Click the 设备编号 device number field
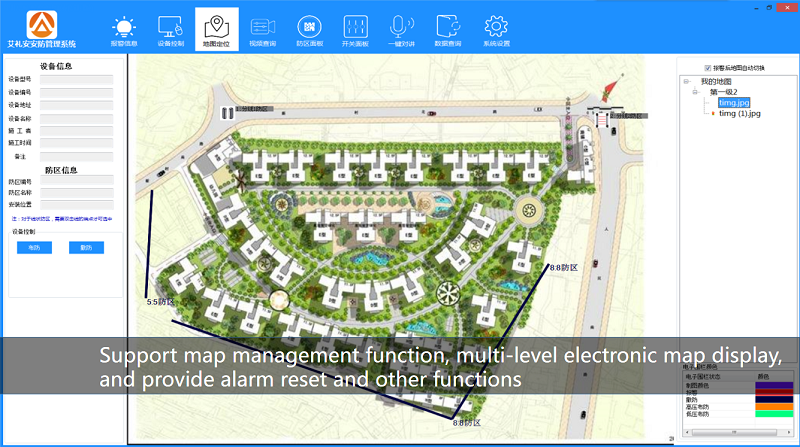The image size is (800, 447). click(77, 92)
